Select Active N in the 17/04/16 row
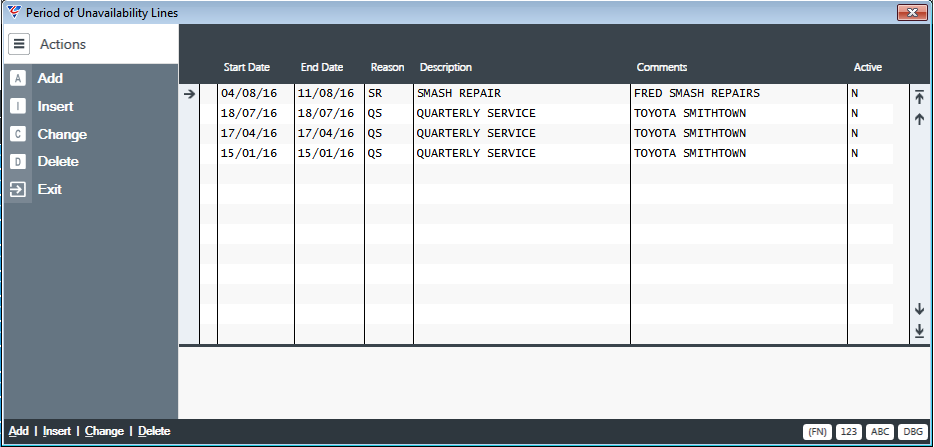934x447 pixels. (x=855, y=133)
